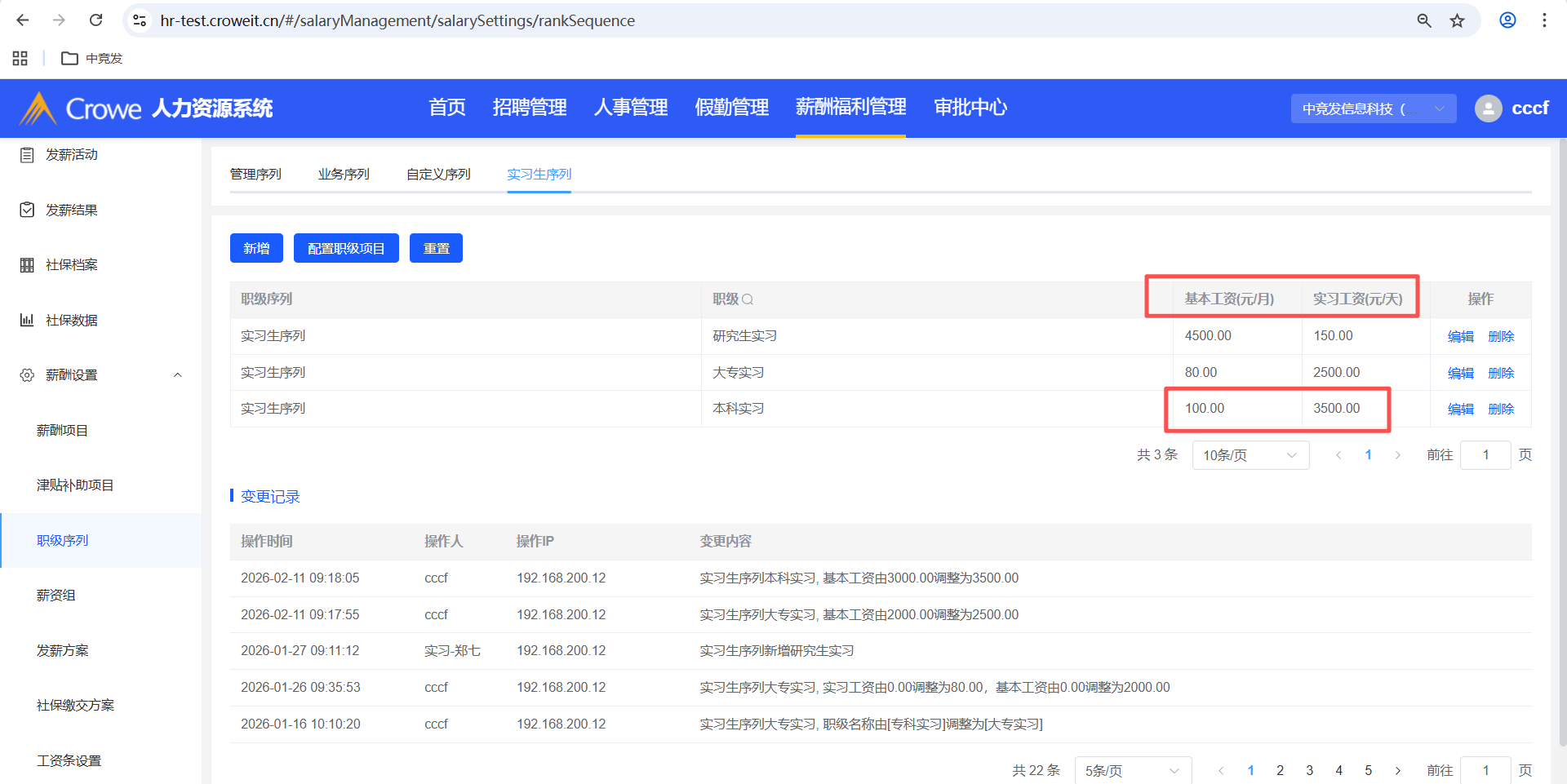This screenshot has width=1567, height=784.
Task: Bookmark this page with the star icon
Action: [1457, 20]
